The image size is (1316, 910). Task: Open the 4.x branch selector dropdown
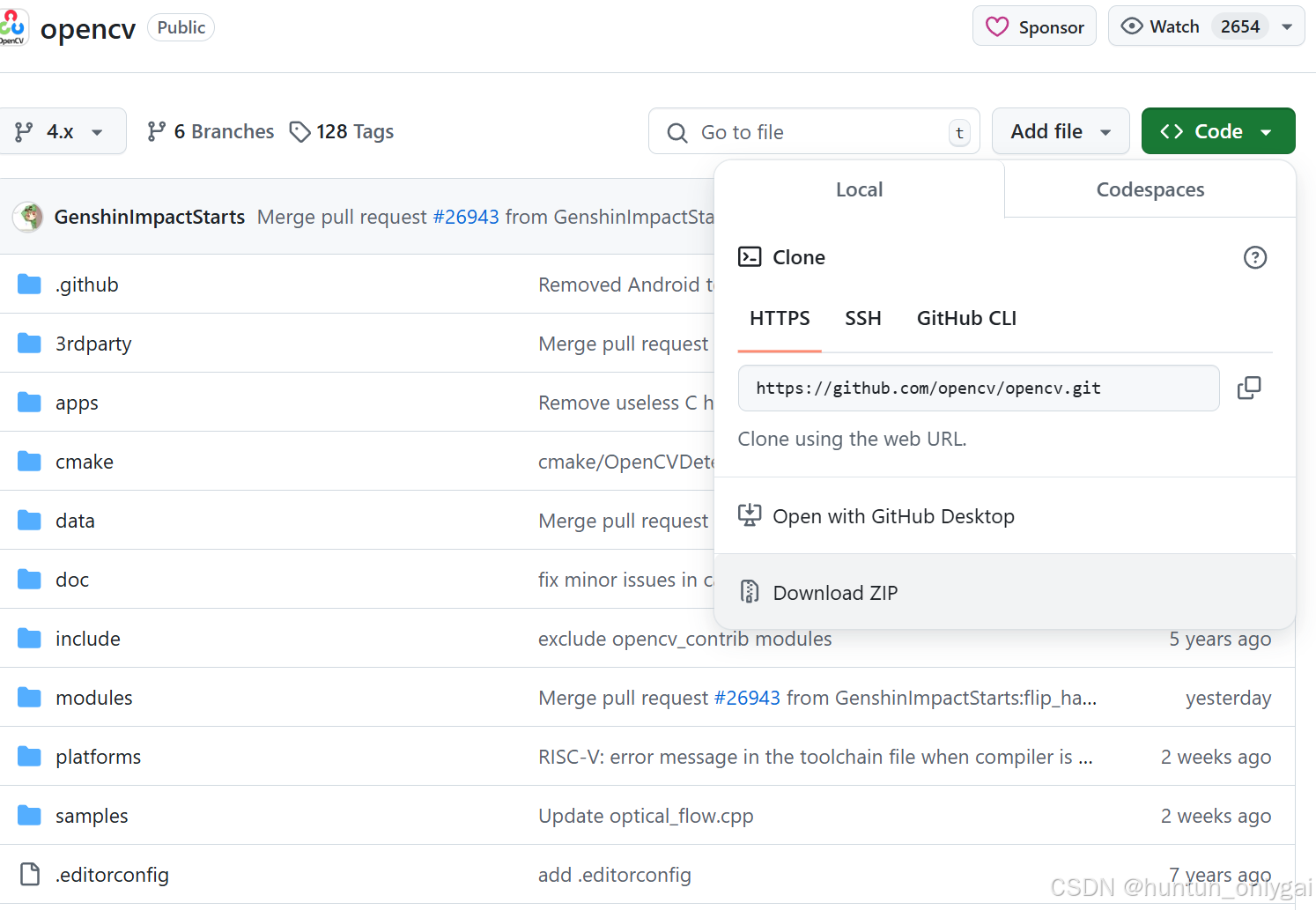click(x=61, y=131)
